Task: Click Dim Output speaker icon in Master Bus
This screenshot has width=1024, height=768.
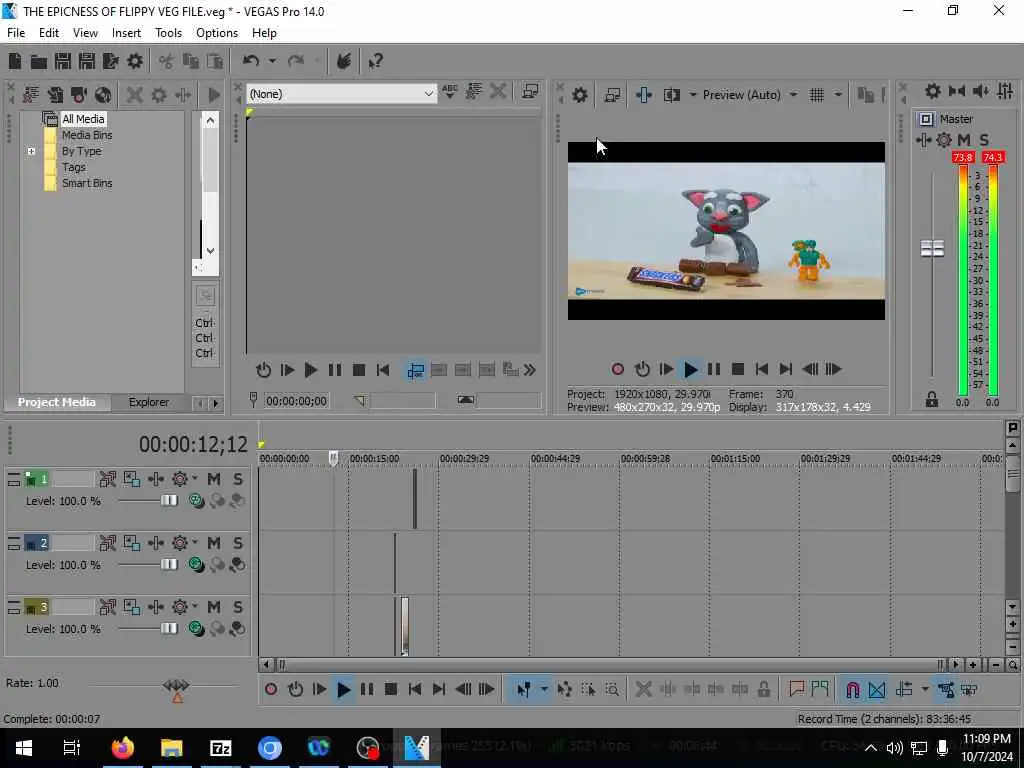Action: click(x=980, y=91)
